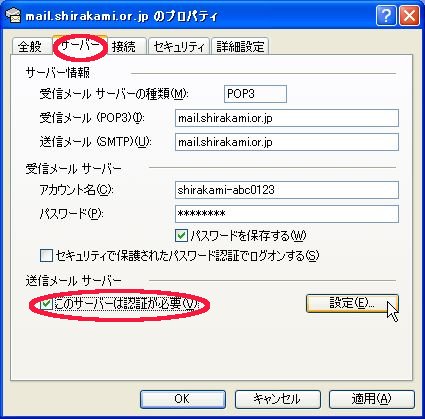Click the キャンセル button
Viewport: 425px width, 419px height.
pos(277,399)
